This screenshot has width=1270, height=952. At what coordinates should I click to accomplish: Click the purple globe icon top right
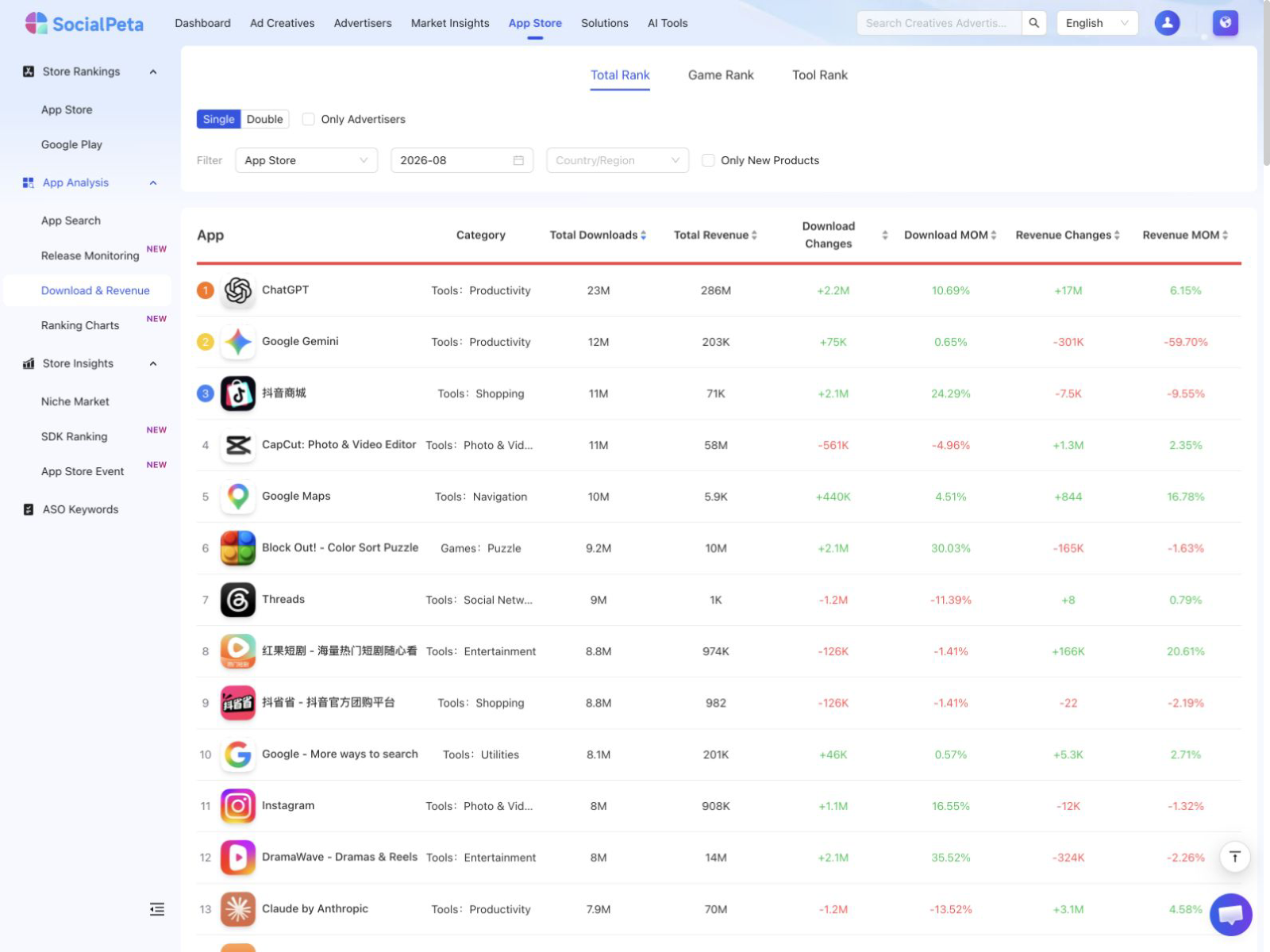click(x=1225, y=23)
